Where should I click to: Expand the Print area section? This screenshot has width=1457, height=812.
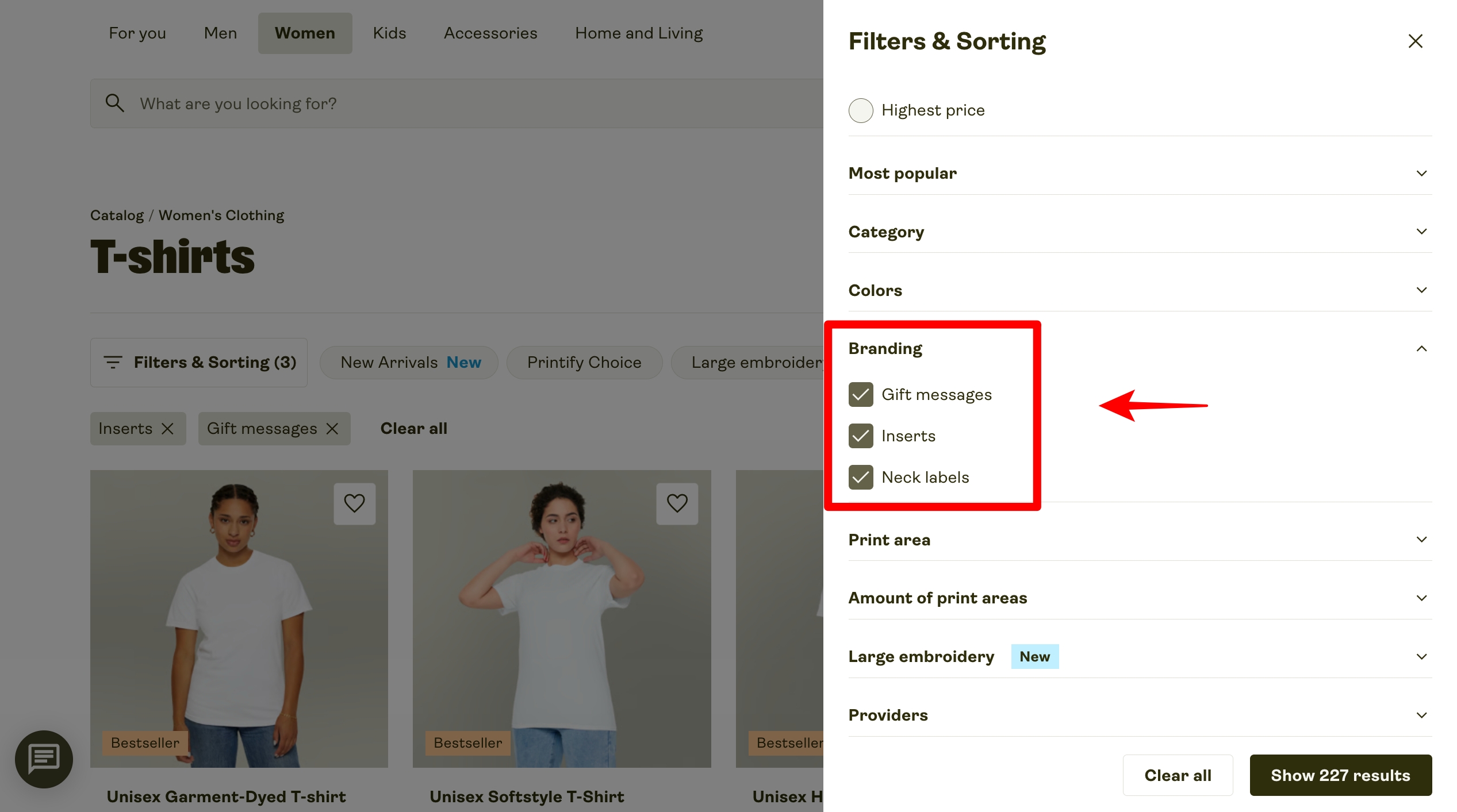tap(1140, 540)
